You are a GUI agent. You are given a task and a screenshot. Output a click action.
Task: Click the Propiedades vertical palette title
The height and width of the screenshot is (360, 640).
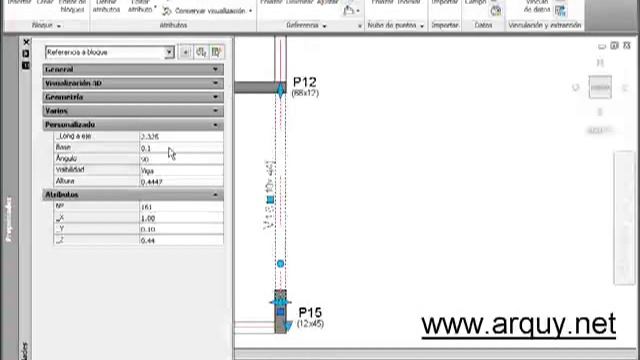coord(9,219)
